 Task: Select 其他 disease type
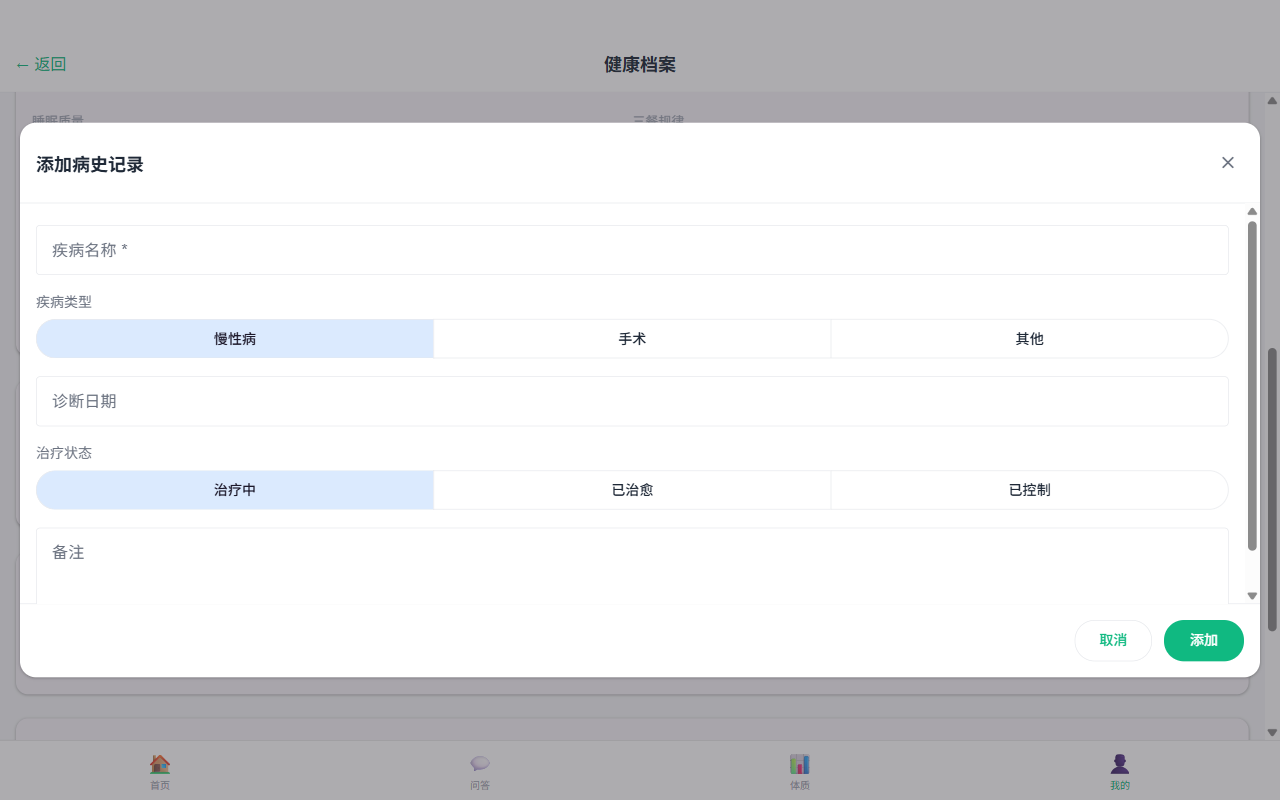tap(1029, 339)
